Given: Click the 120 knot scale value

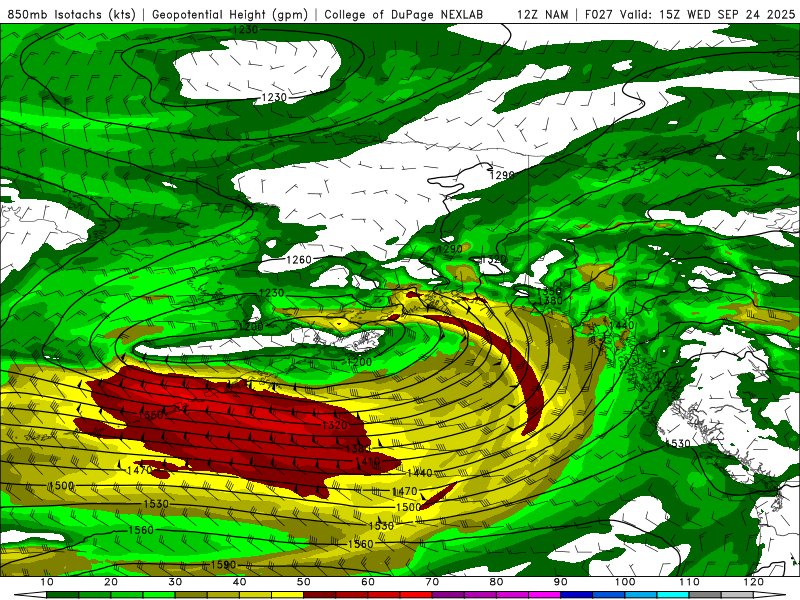Looking at the screenshot, I should (x=754, y=582).
